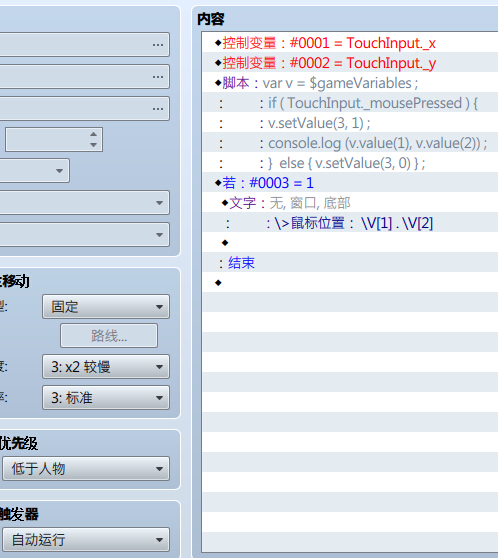Select the last empty diamond command line

[x=350, y=283]
